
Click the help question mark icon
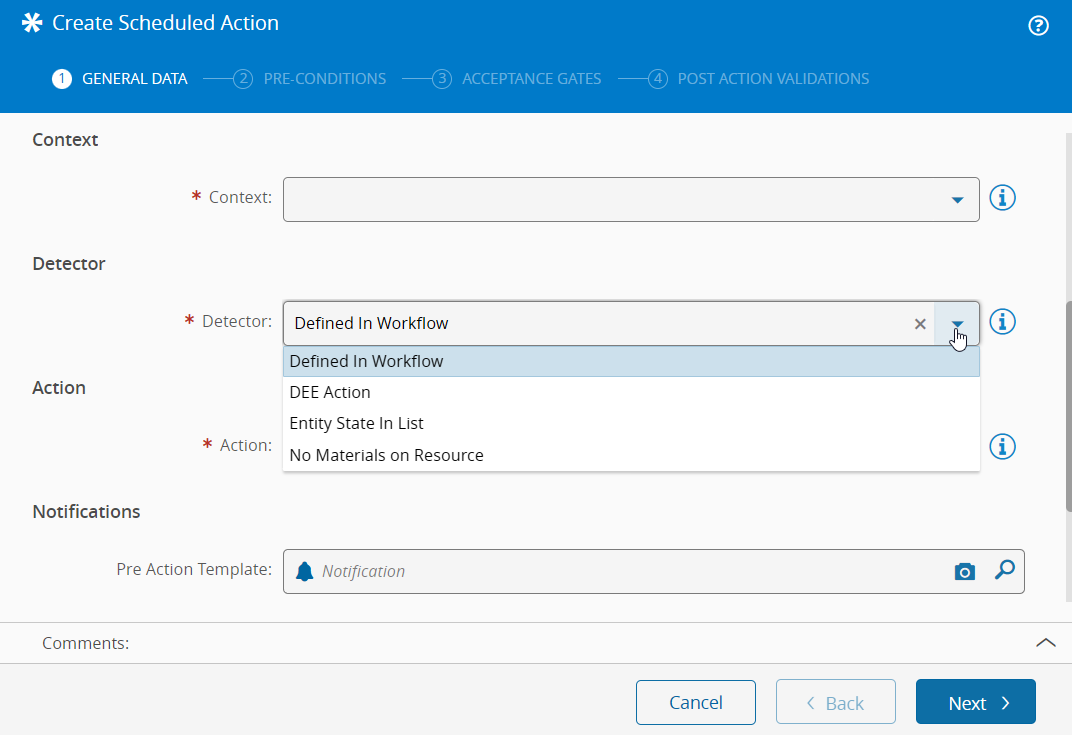coord(1038,26)
